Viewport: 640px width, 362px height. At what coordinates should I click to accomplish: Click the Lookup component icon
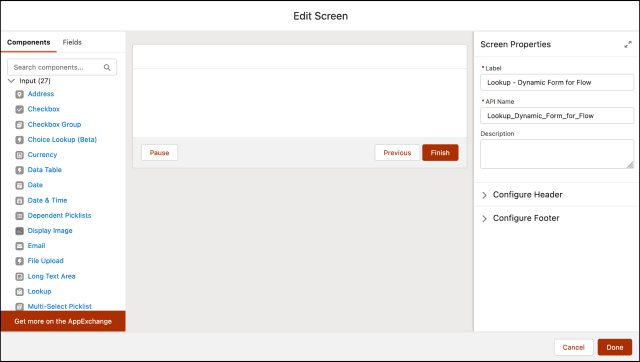[x=19, y=292]
